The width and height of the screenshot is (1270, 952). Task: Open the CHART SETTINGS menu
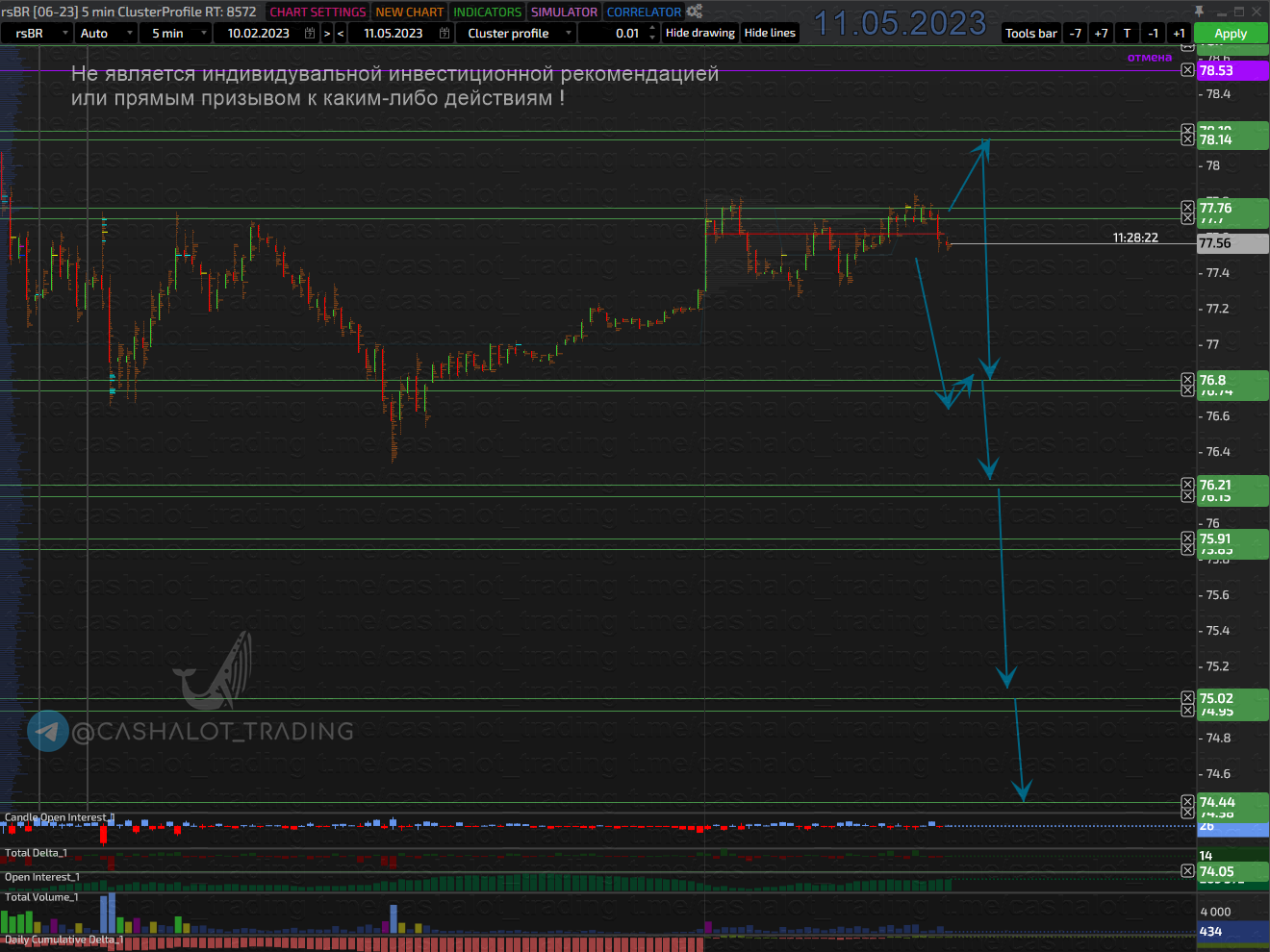[317, 12]
